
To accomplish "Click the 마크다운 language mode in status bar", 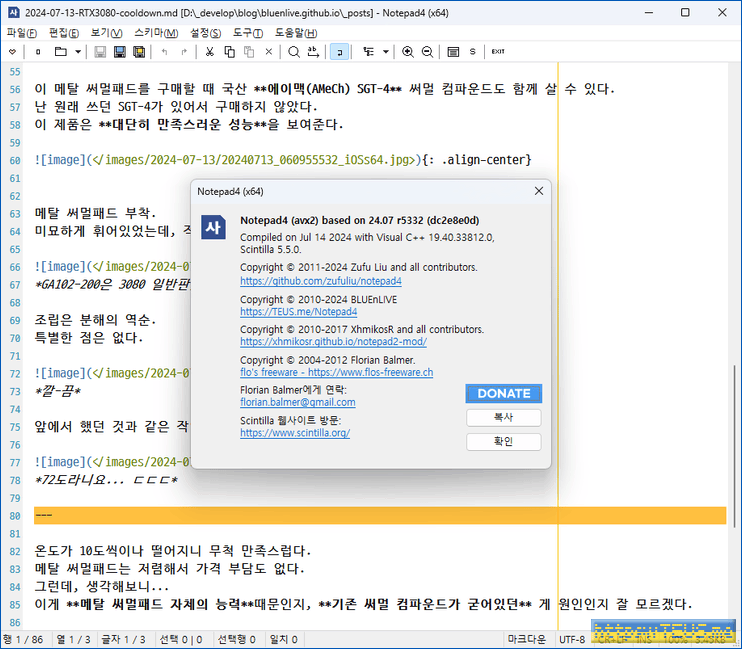I will 526,638.
